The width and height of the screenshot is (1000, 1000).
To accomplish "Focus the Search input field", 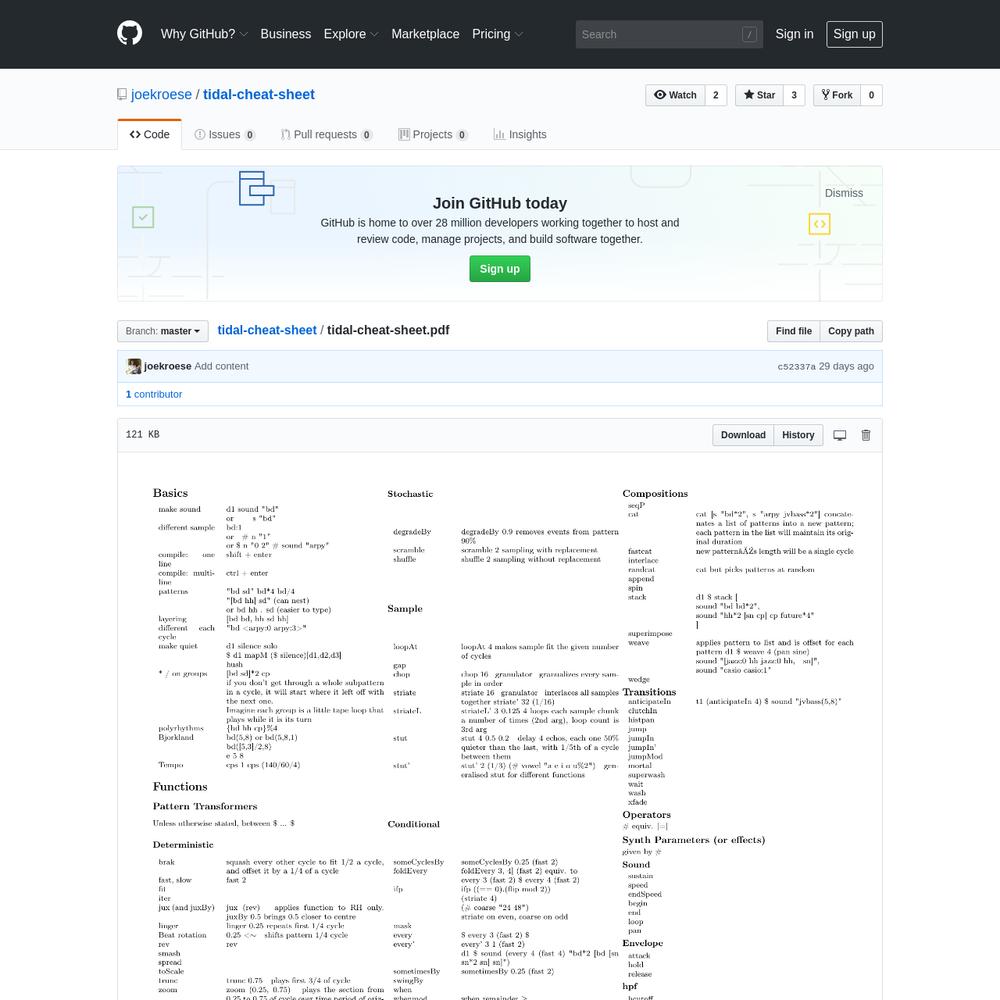I will click(669, 34).
